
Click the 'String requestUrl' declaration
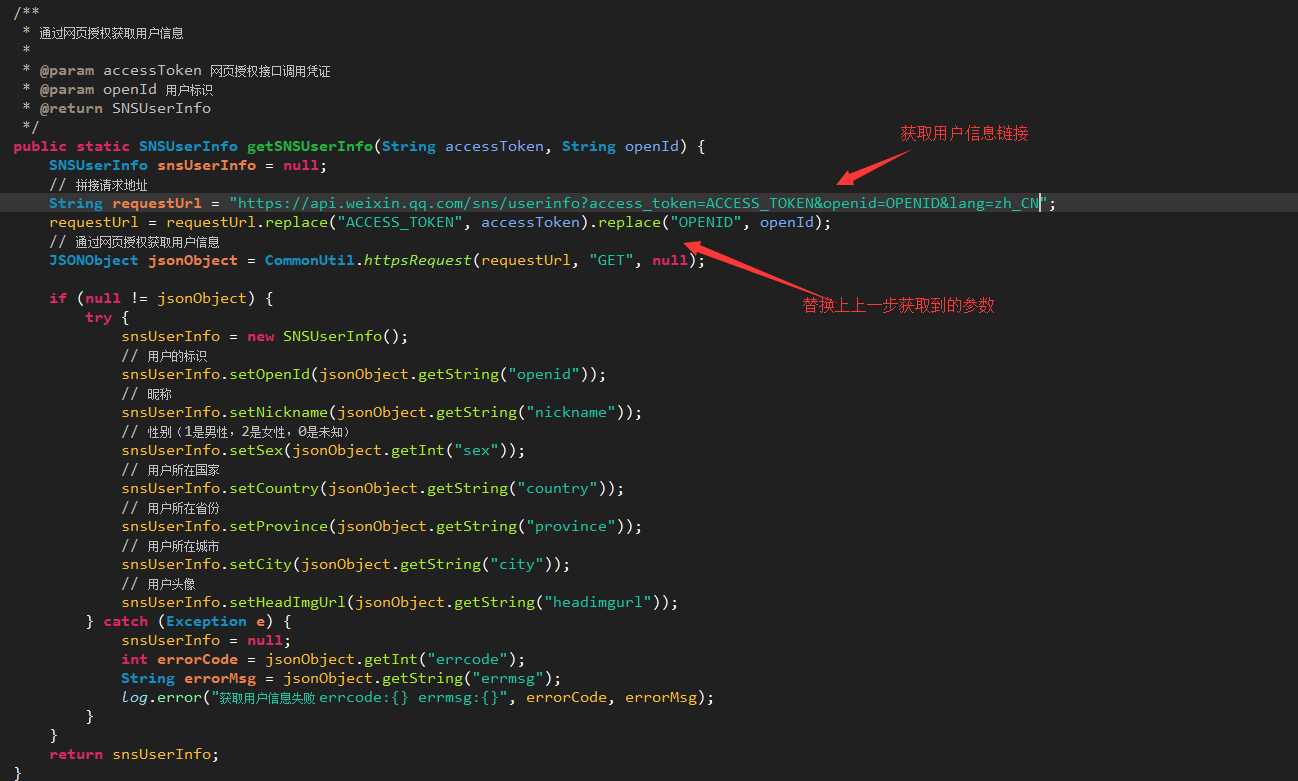[x=125, y=203]
